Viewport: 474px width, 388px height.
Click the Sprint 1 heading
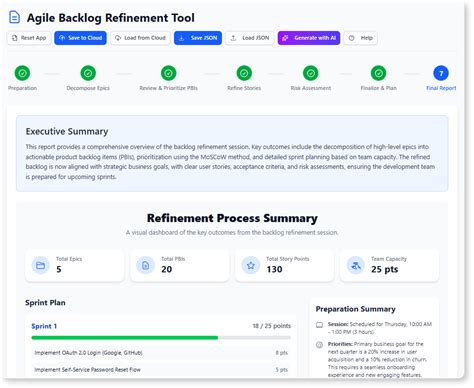[44, 326]
